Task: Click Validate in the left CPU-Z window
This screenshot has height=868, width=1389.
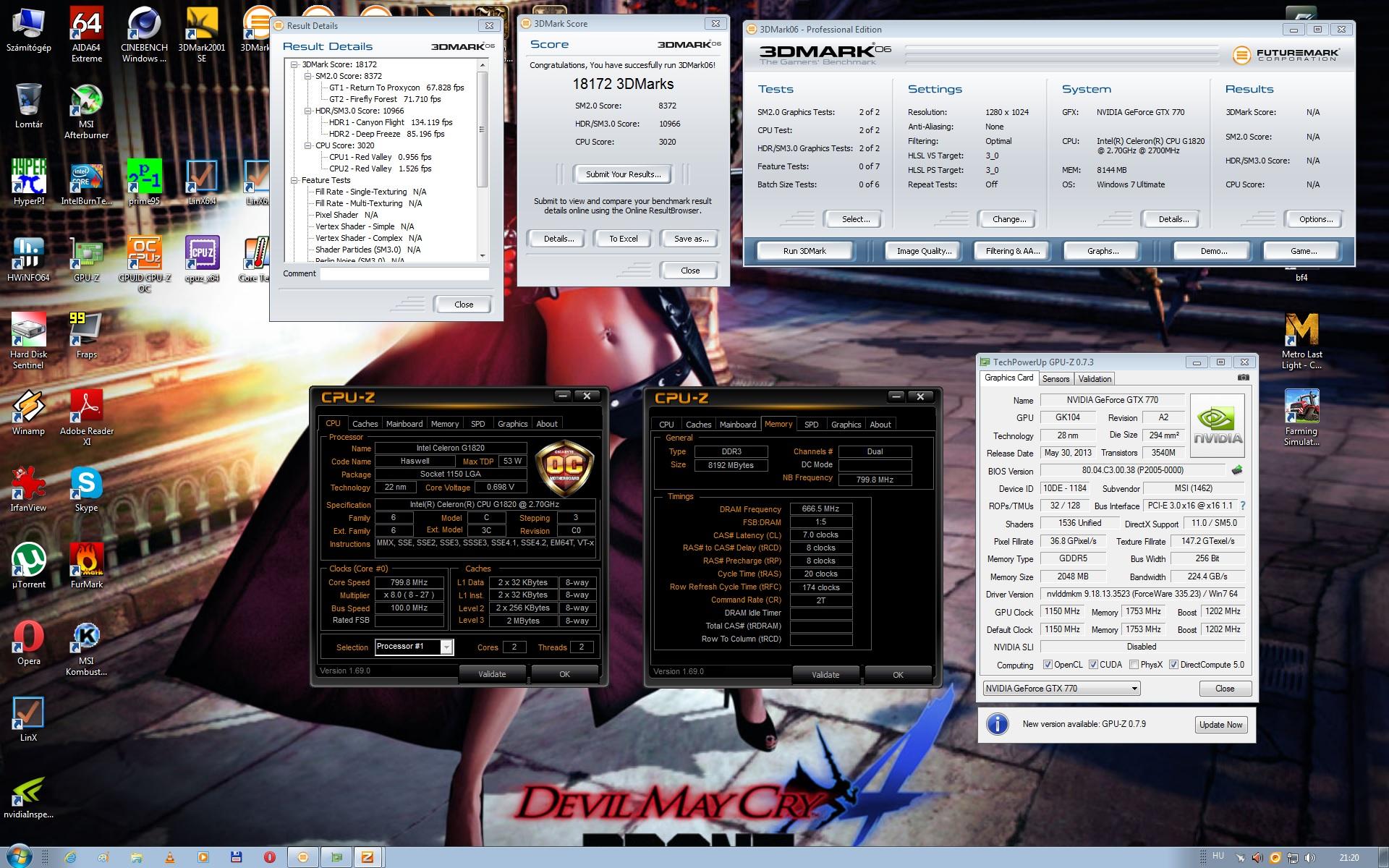Action: [492, 674]
